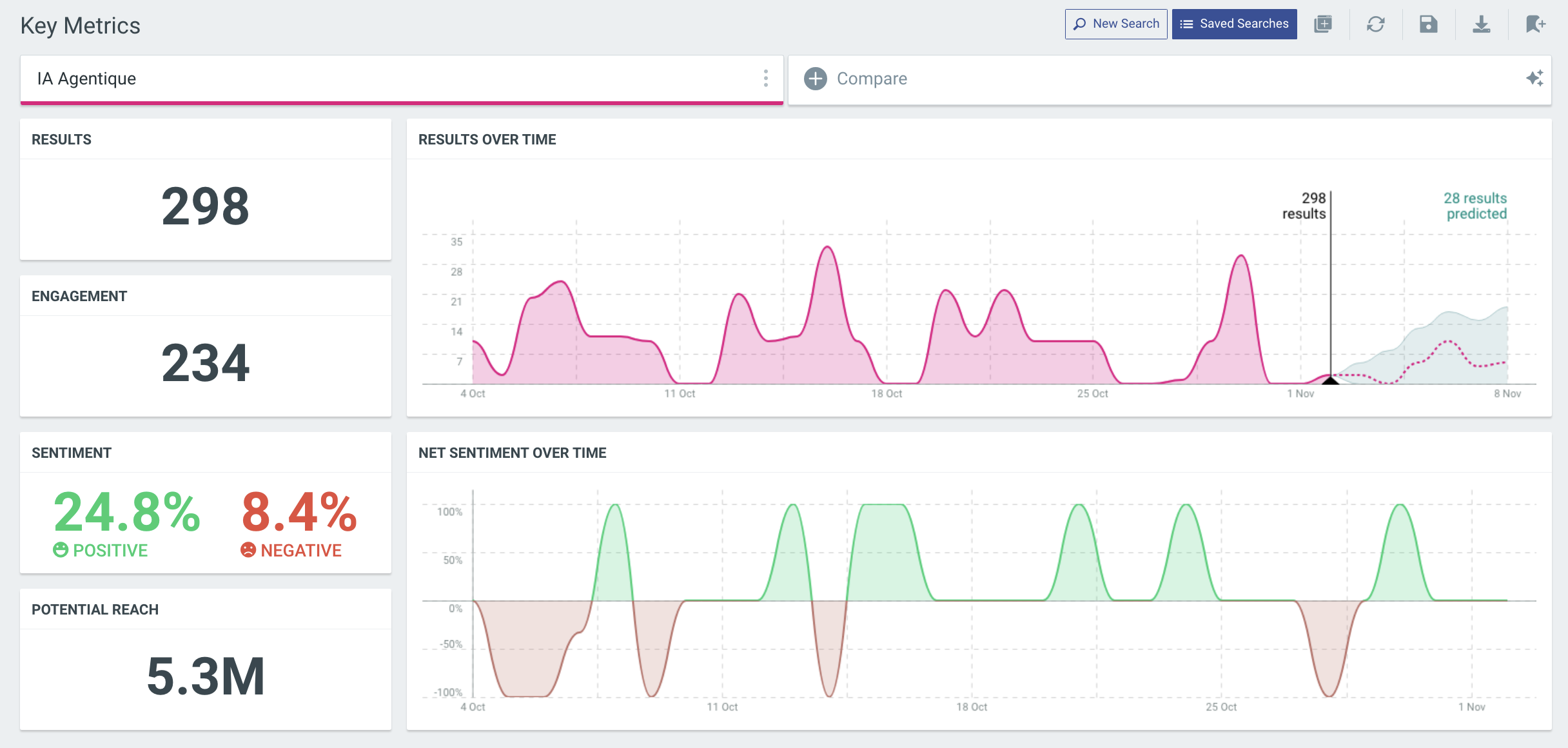Click the black current-date marker triangle
Screen dimensions: 1568x748
(x=1331, y=380)
